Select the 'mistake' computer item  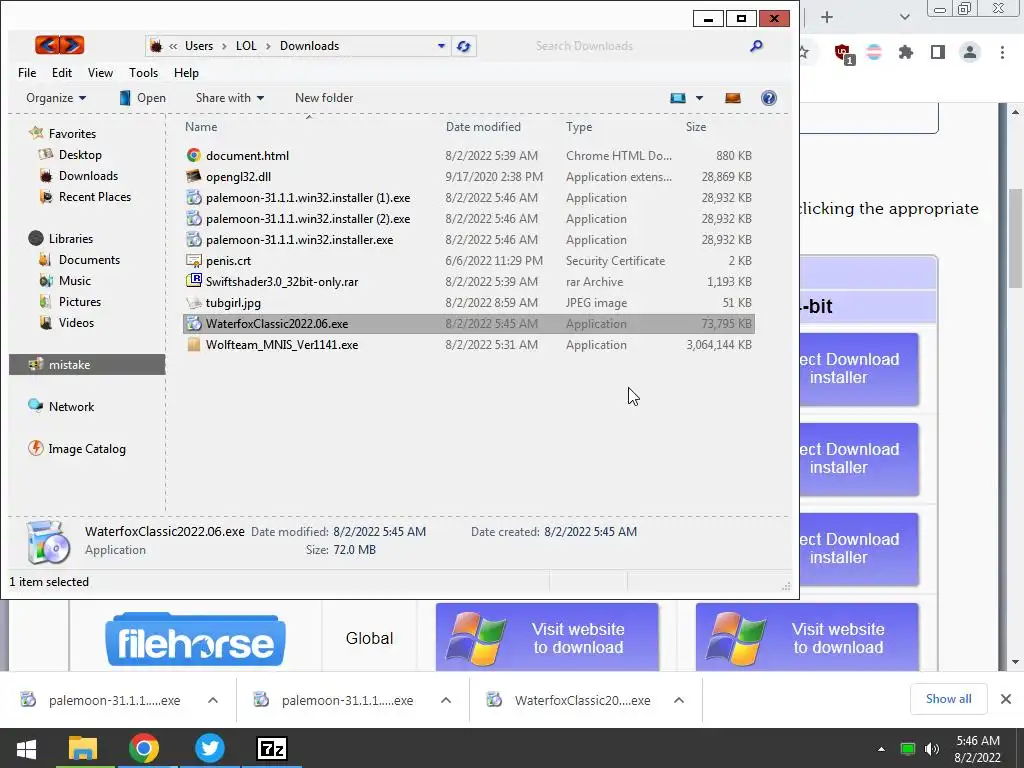tap(87, 364)
